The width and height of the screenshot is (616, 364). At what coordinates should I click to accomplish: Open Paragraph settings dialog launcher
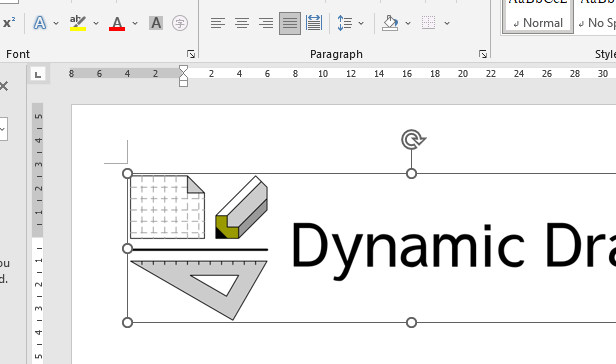pyautogui.click(x=483, y=54)
